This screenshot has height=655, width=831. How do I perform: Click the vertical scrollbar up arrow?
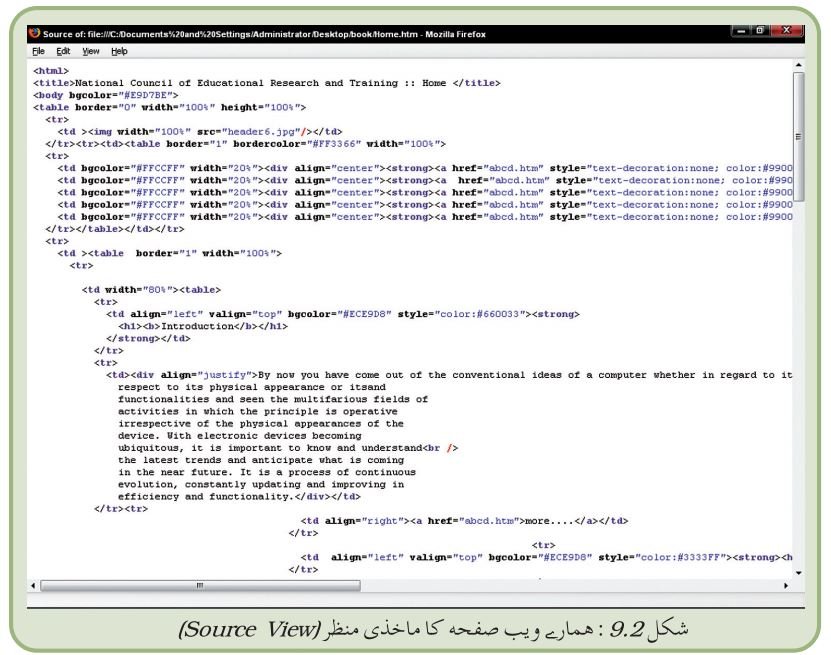[799, 65]
